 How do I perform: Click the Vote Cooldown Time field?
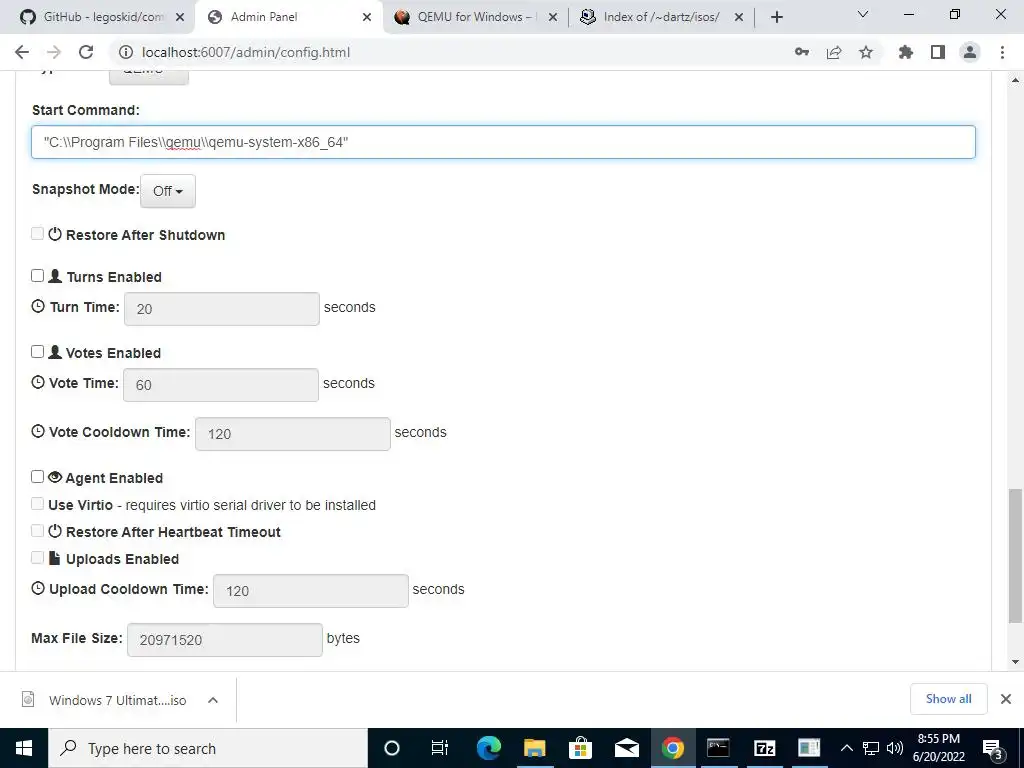pos(293,434)
